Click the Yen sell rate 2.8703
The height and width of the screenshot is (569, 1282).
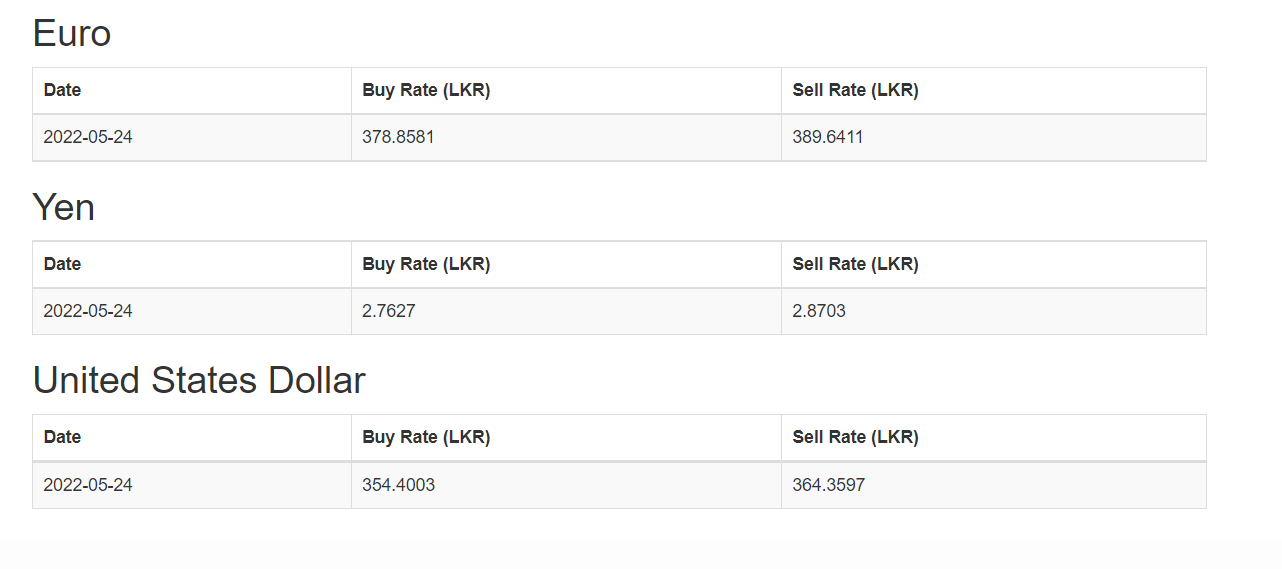pyautogui.click(x=819, y=311)
